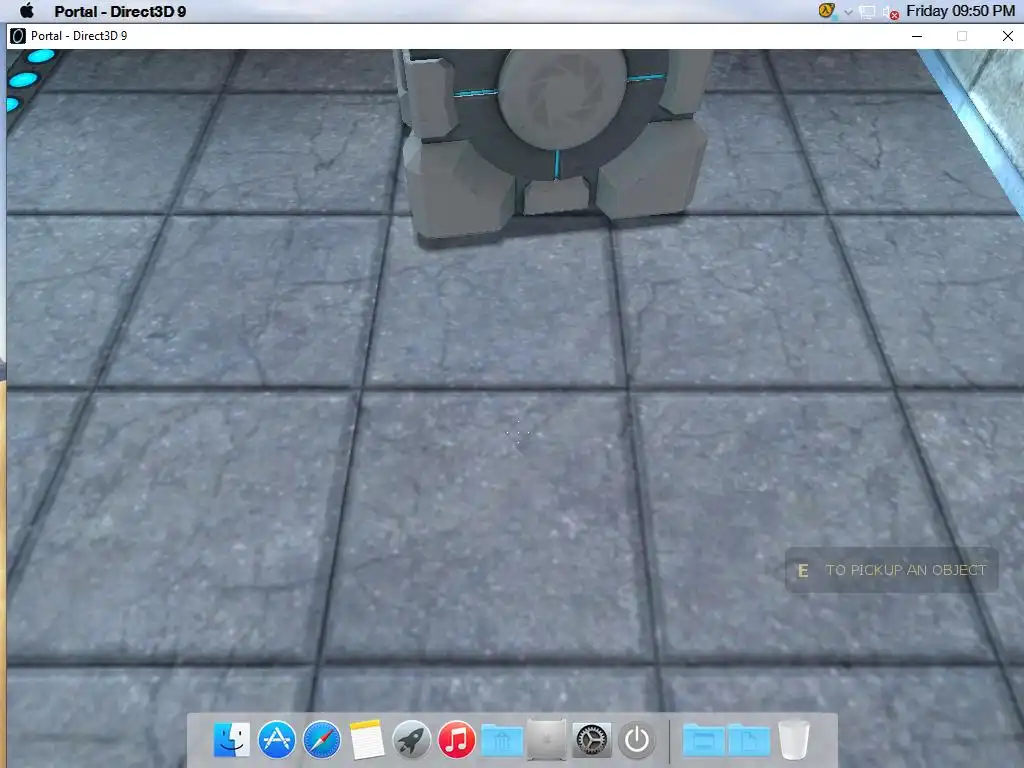Open the blue window-stack folder in dock
Viewport: 1024px width, 768px height.
pos(704,741)
